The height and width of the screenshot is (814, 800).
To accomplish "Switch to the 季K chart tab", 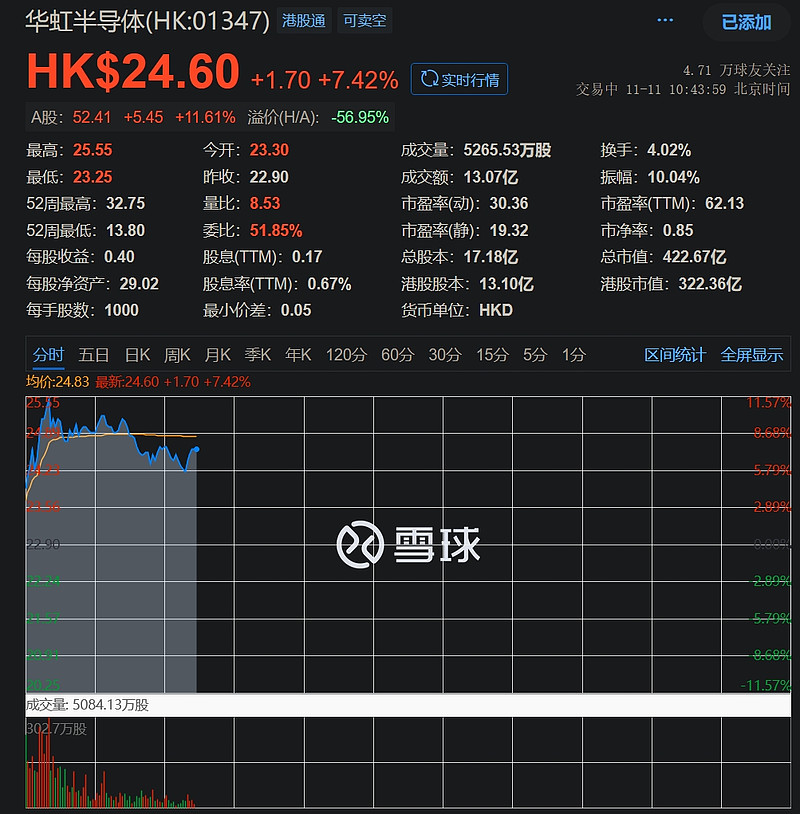I will pos(257,355).
